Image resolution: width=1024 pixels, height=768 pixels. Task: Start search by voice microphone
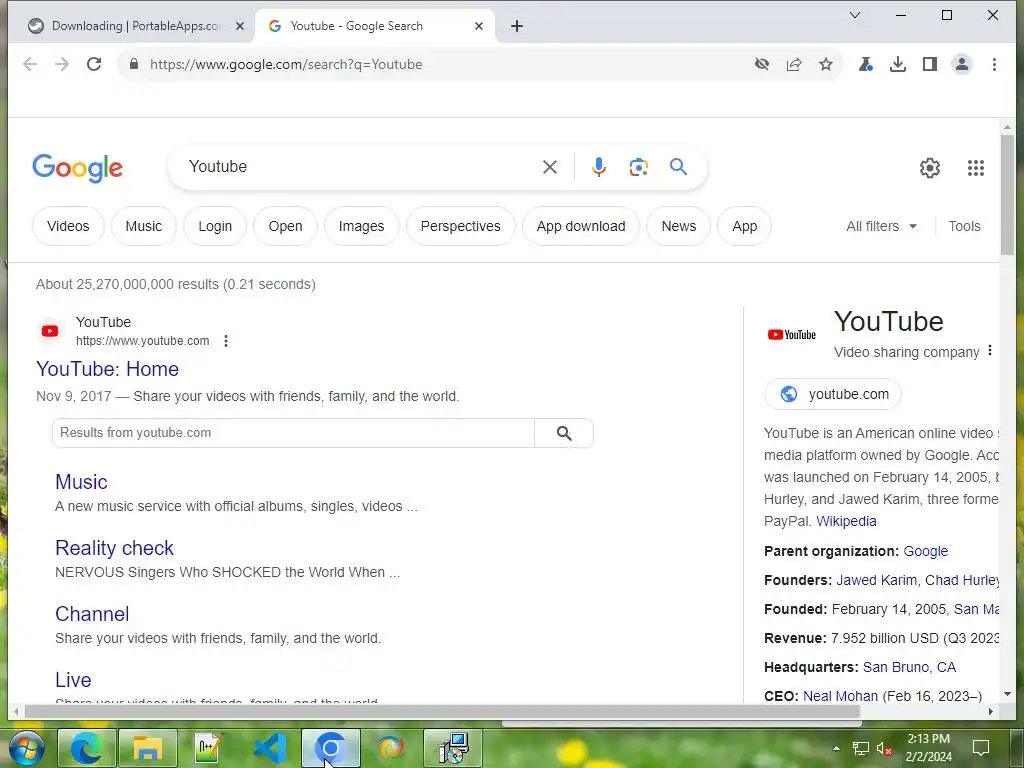coord(599,167)
